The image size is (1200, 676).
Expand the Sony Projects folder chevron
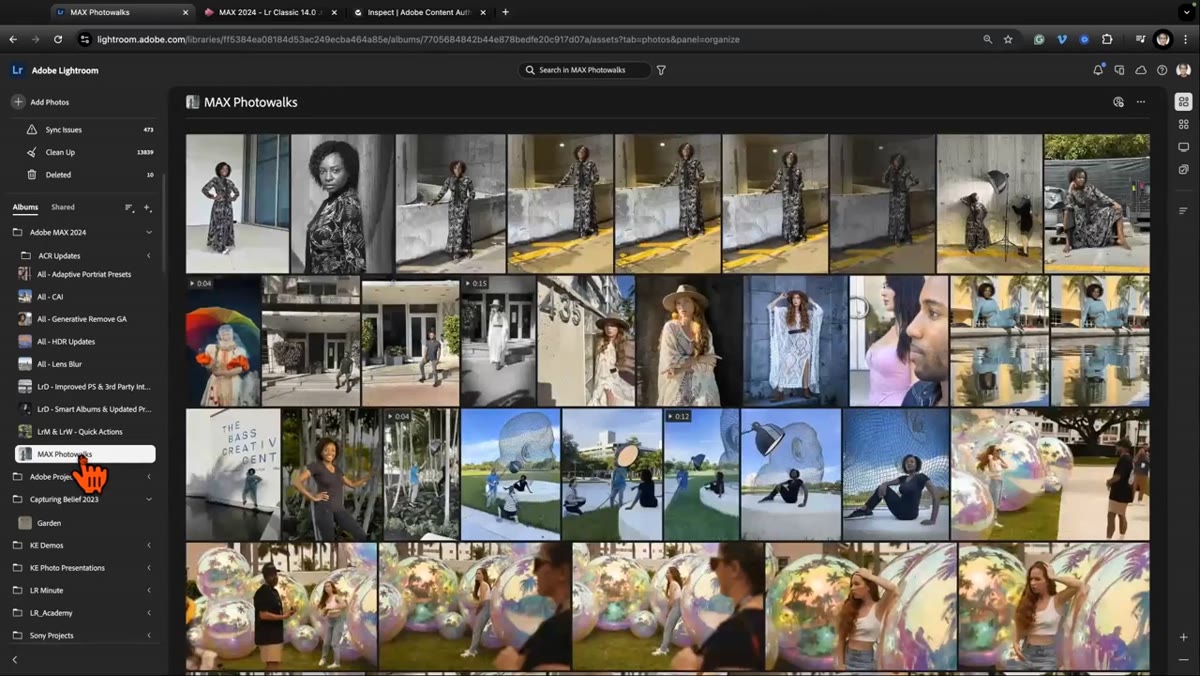[x=149, y=635]
